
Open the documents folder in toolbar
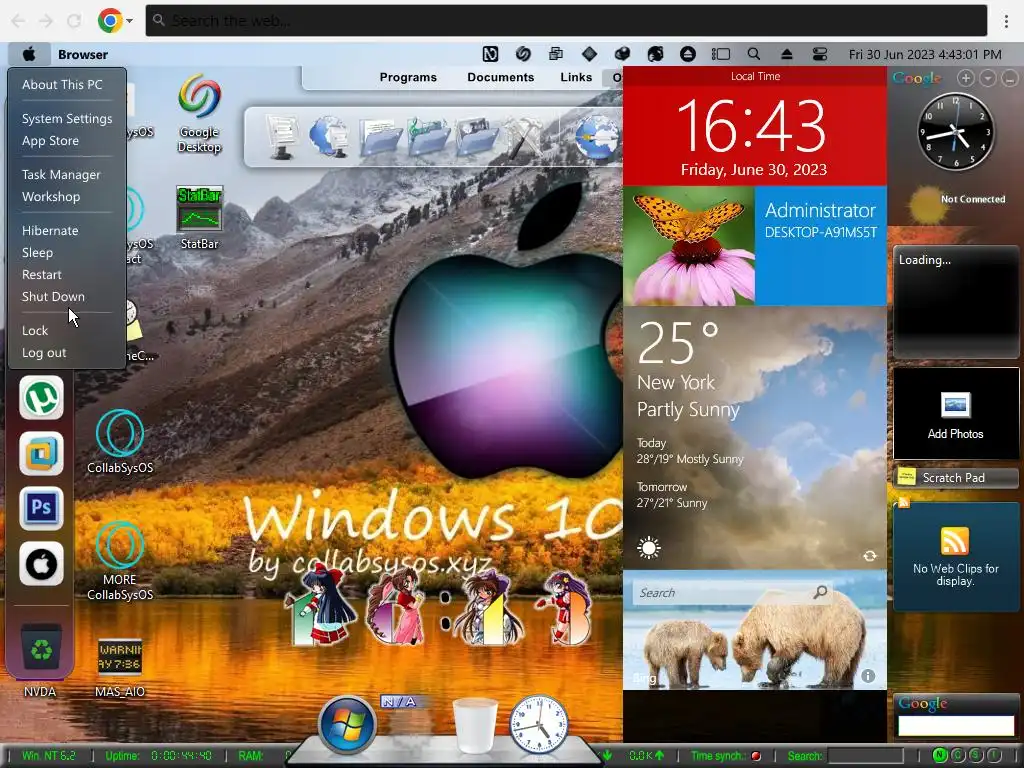coord(380,137)
